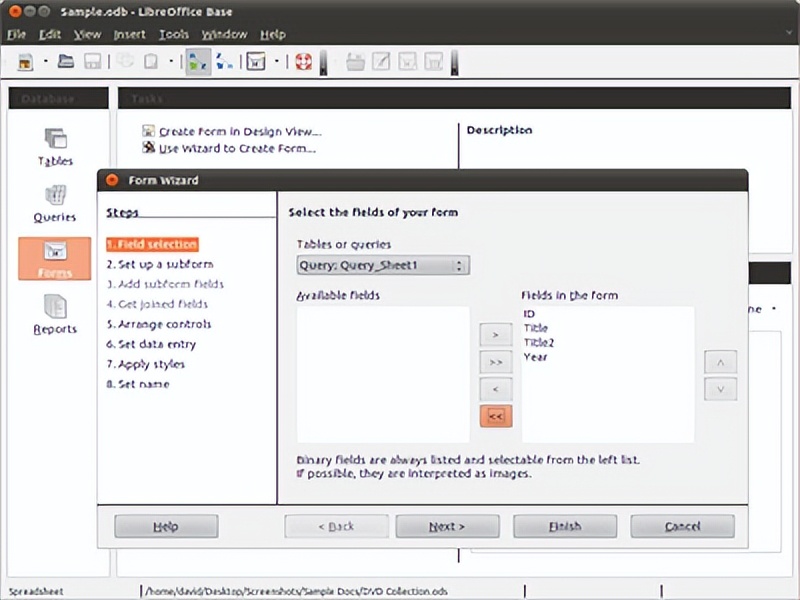Open the Window menu
This screenshot has width=800, height=600.
coord(224,35)
